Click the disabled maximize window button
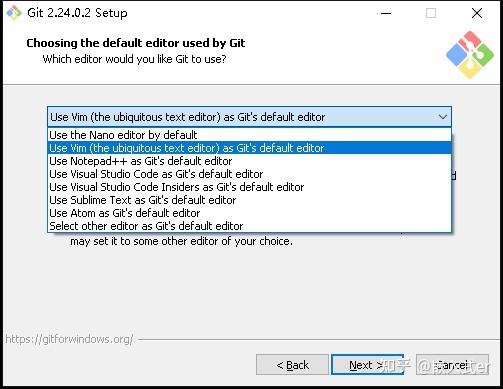The width and height of the screenshot is (503, 389). pyautogui.click(x=431, y=13)
